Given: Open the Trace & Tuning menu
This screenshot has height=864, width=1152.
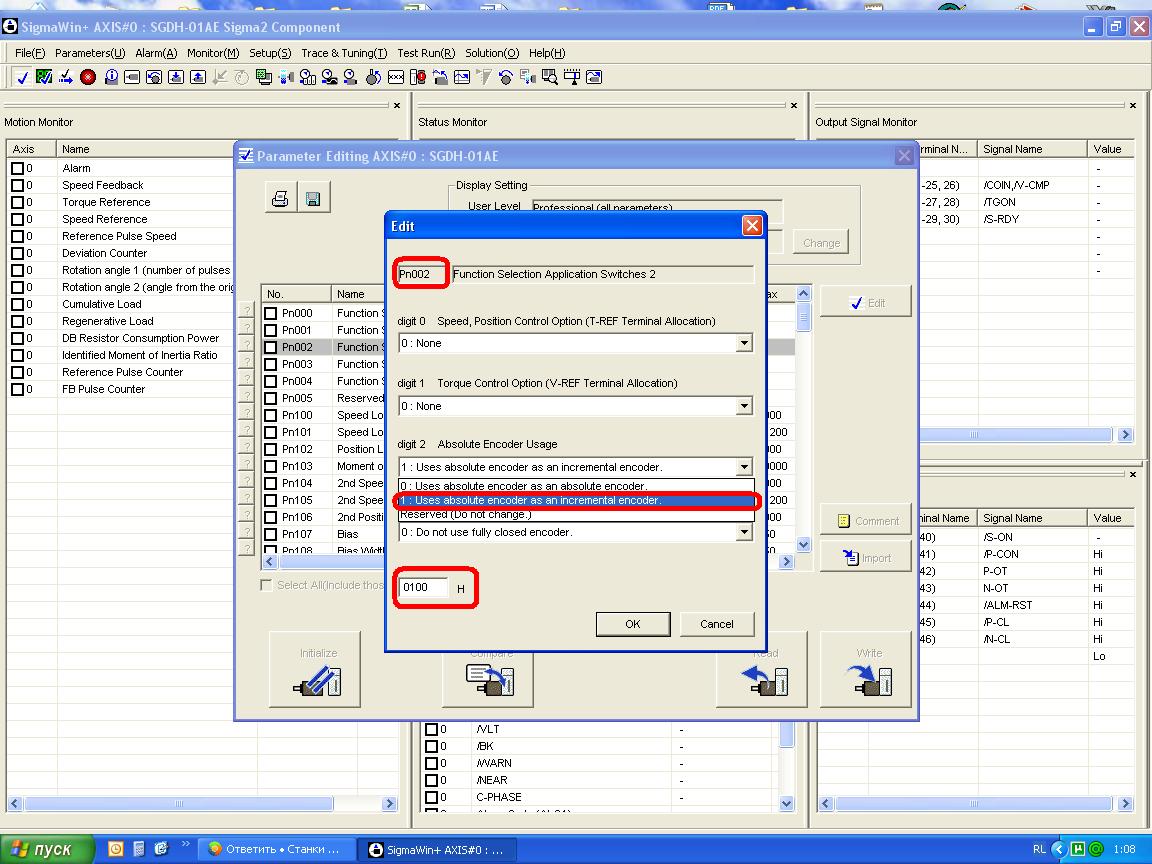Looking at the screenshot, I should point(344,53).
